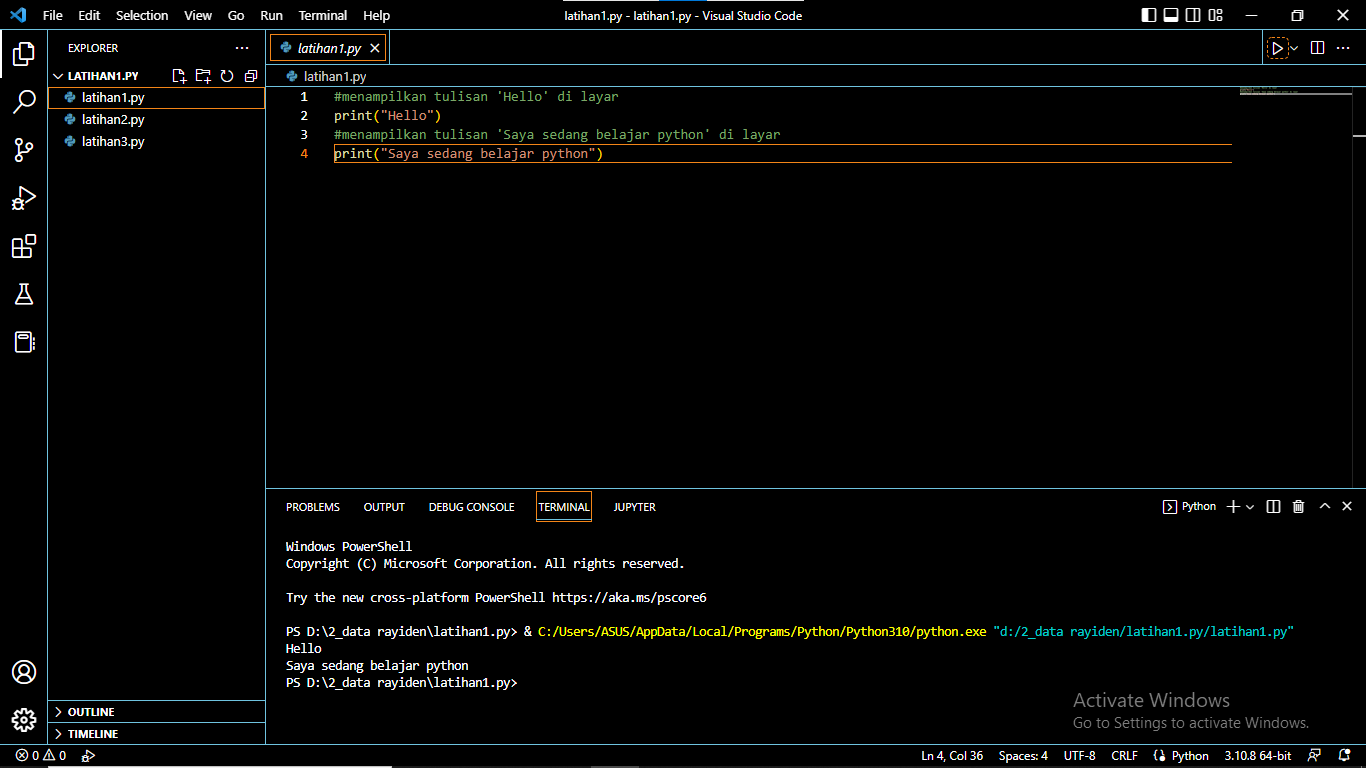Open the Testing view

(24, 294)
